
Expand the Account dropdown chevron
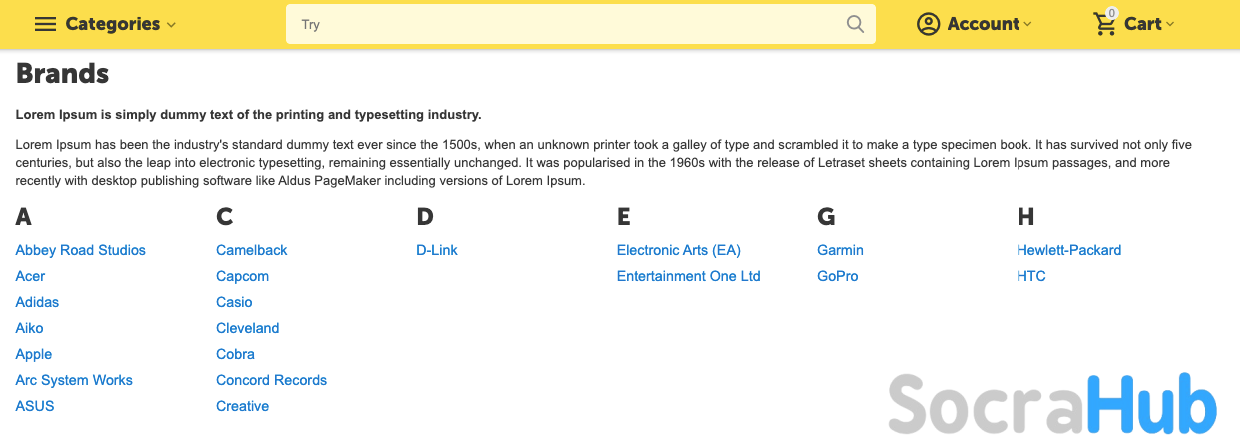(1028, 25)
